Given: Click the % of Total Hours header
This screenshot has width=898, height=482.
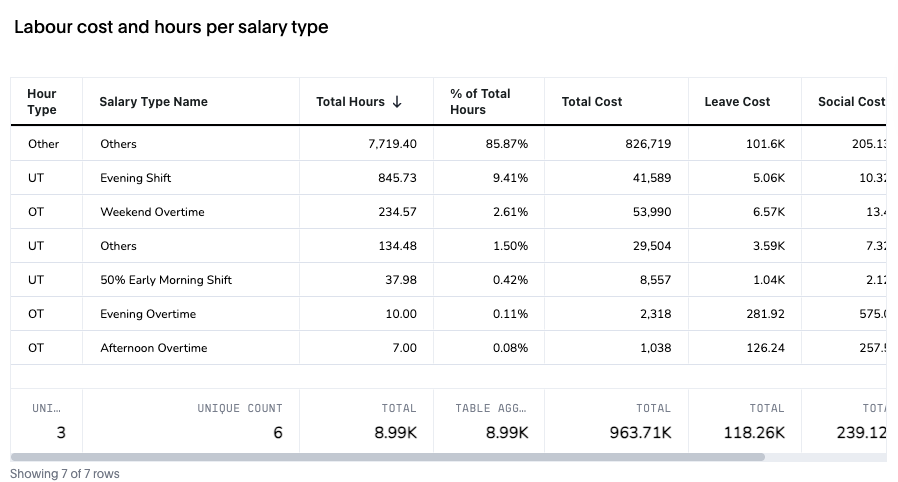Looking at the screenshot, I should tap(480, 102).
